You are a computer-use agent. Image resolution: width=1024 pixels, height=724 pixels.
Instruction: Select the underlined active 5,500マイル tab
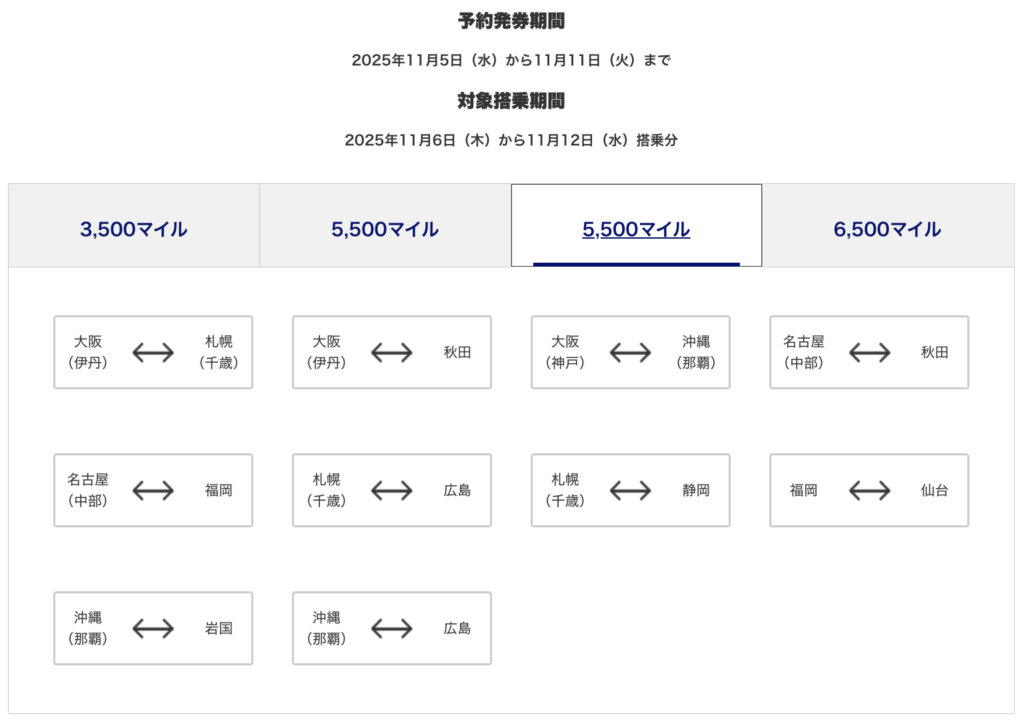click(x=636, y=229)
